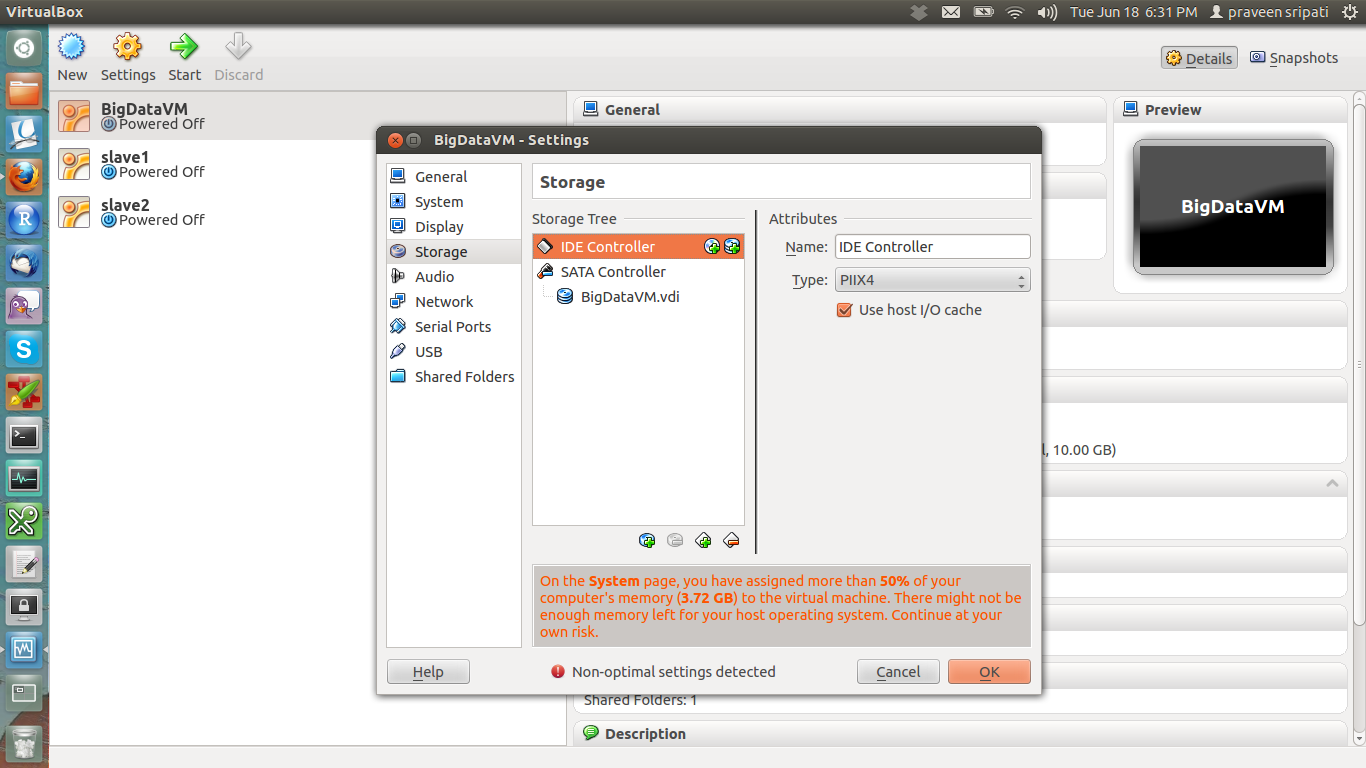The width and height of the screenshot is (1366, 768).
Task: Click Add Attachment icon below storage tree
Action: [647, 540]
